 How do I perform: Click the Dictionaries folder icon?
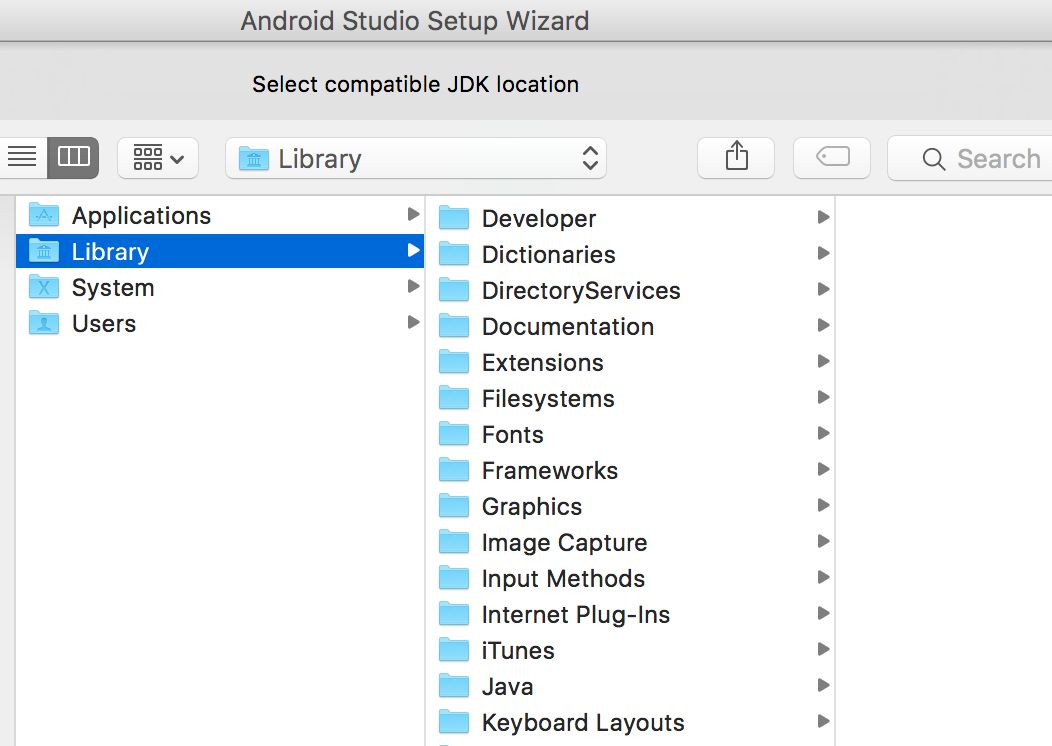(x=454, y=254)
